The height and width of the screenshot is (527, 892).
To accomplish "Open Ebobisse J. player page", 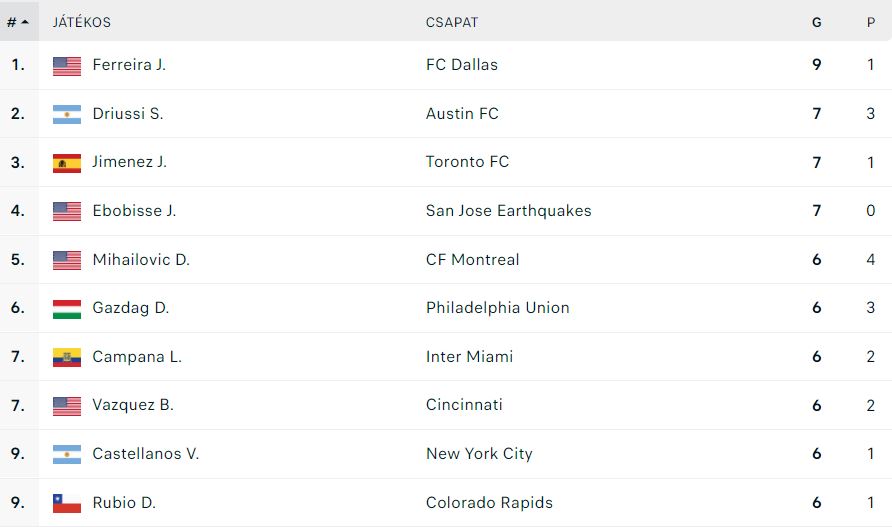I will [x=134, y=211].
